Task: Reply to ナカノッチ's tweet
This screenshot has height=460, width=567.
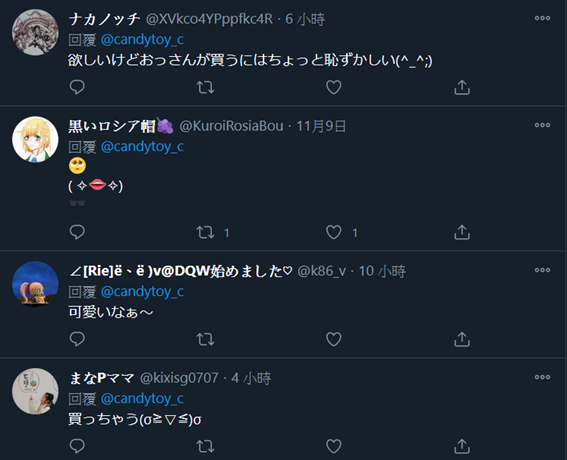Action: pyautogui.click(x=77, y=87)
